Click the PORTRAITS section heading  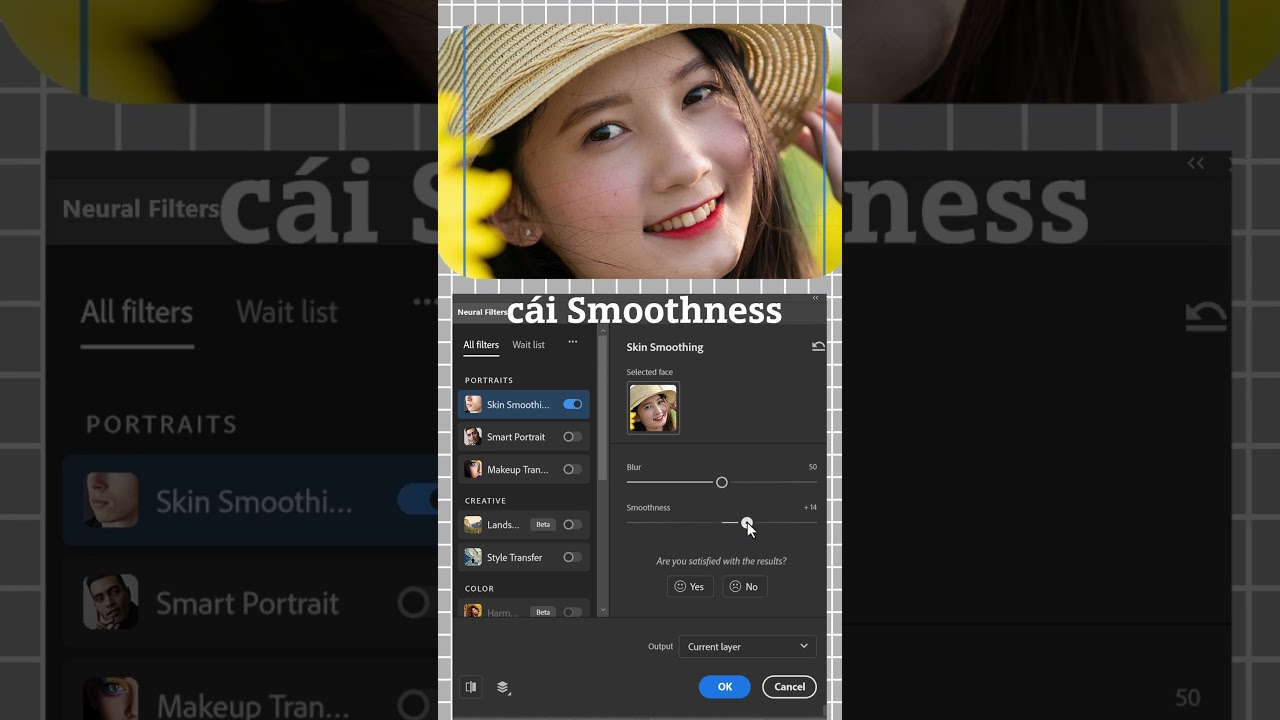489,380
